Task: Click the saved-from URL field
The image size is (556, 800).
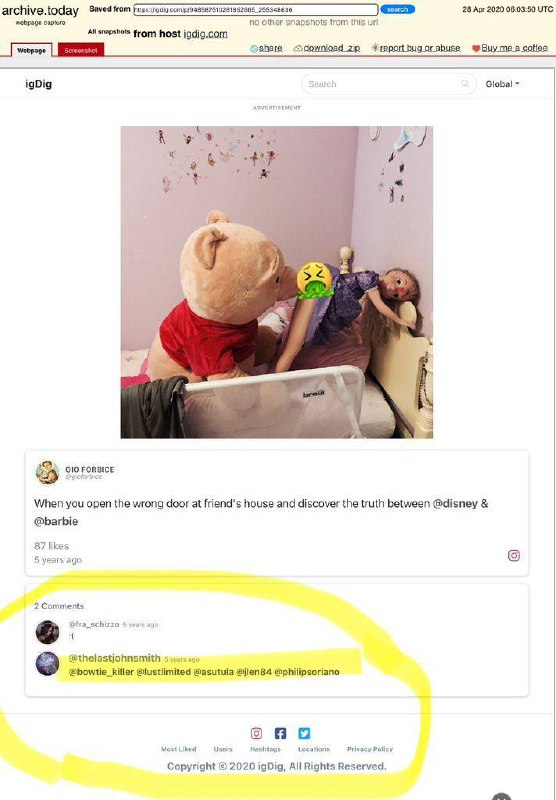Action: pyautogui.click(x=256, y=10)
